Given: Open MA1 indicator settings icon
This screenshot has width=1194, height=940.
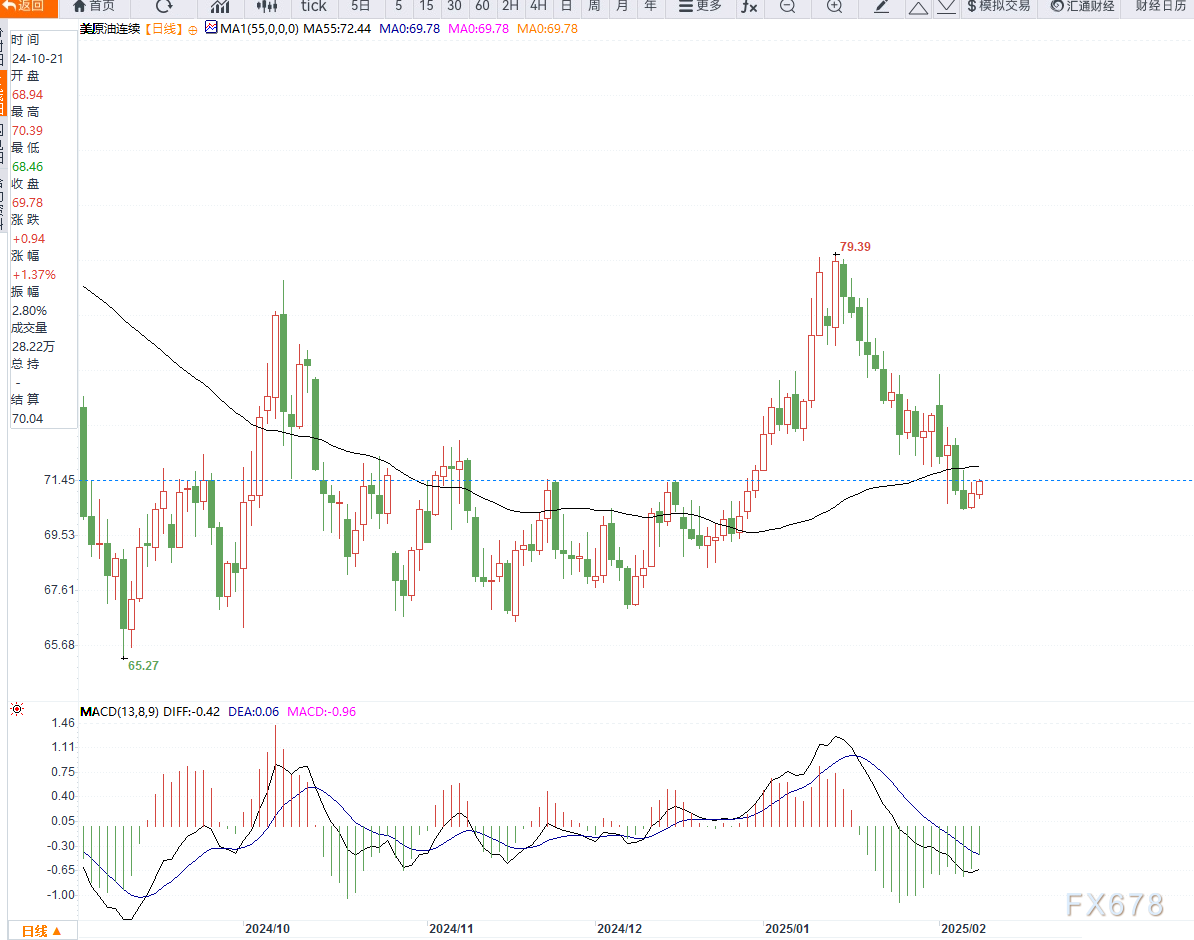Looking at the screenshot, I should point(211,28).
